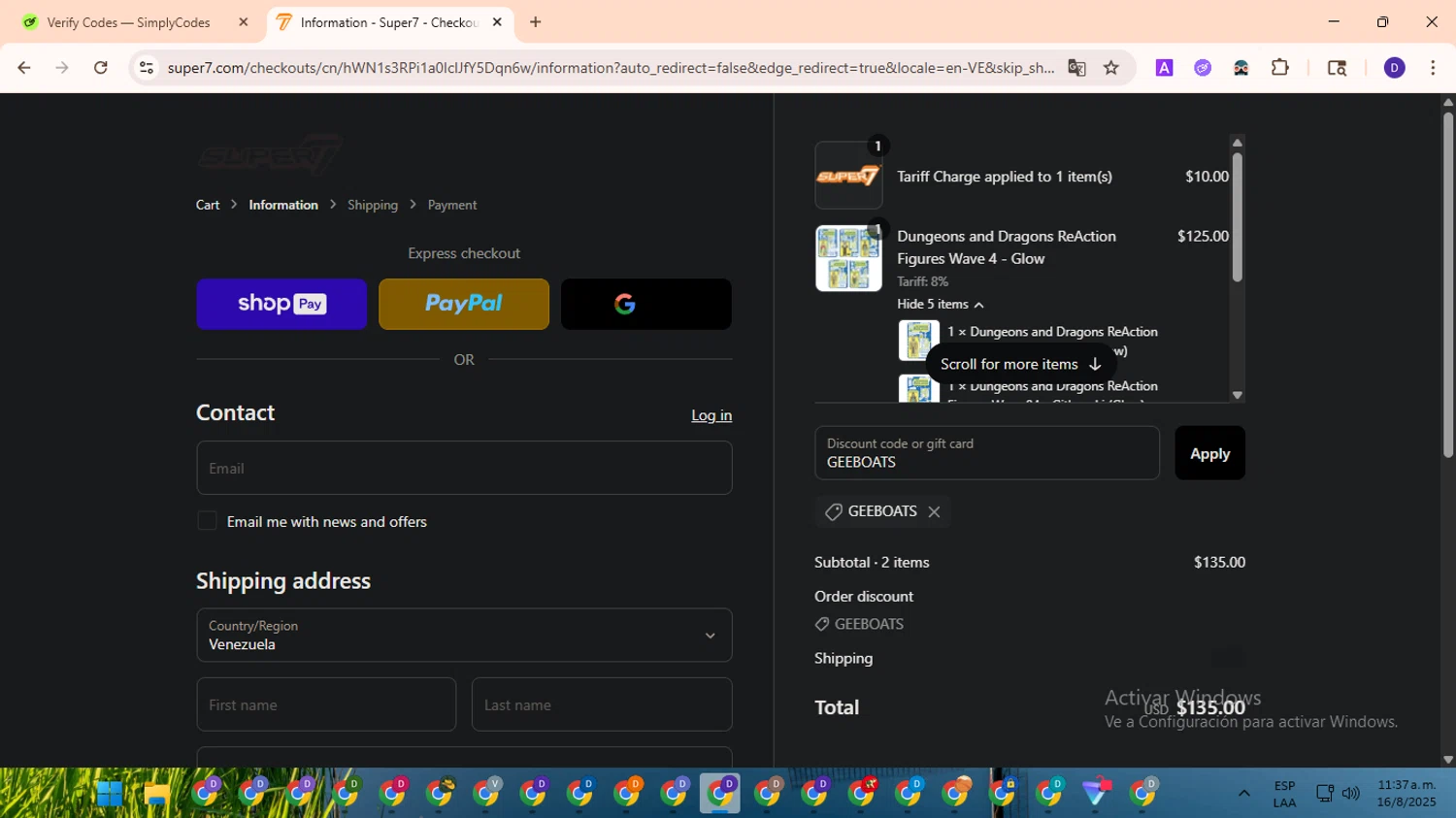Select the Shipping breadcrumb step

[x=373, y=205]
